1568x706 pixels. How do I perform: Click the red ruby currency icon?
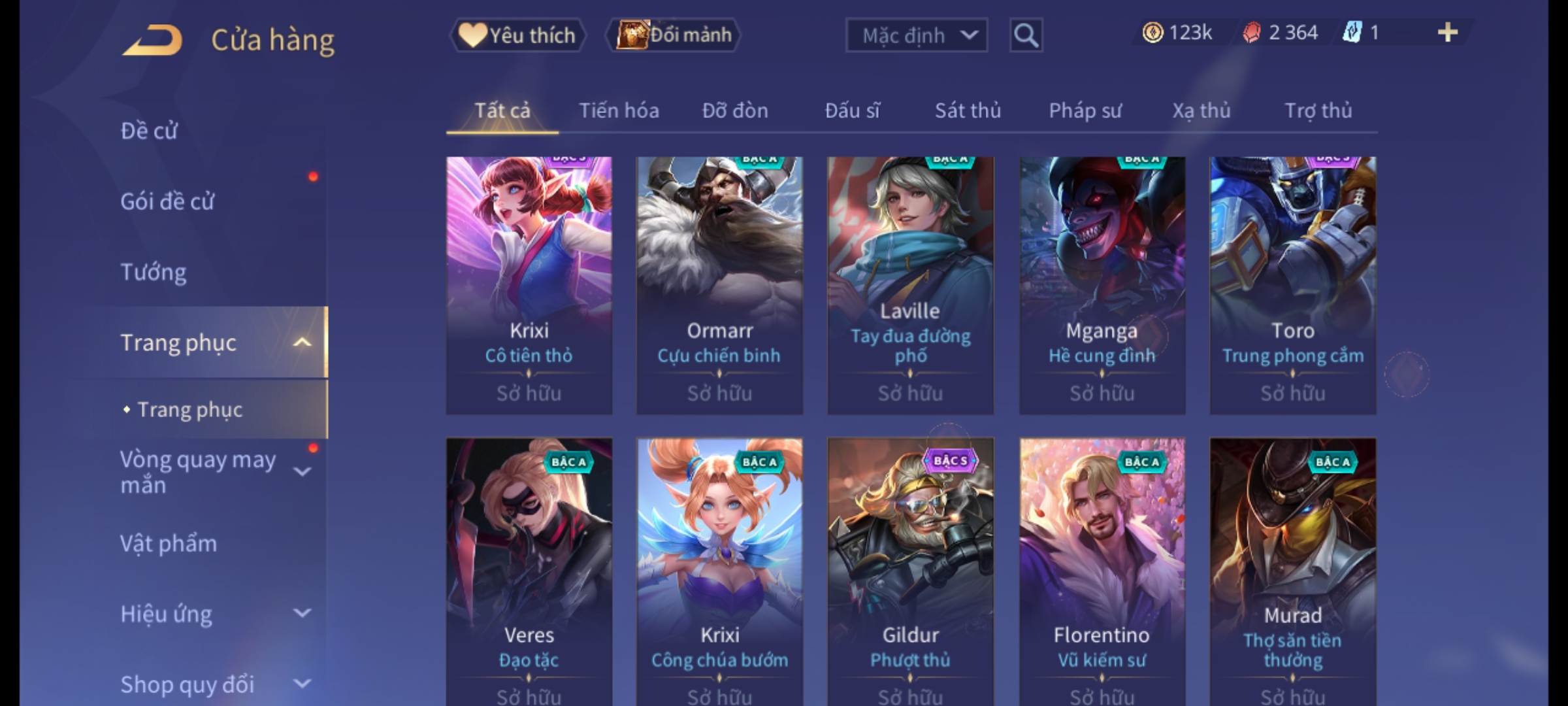click(x=1251, y=33)
